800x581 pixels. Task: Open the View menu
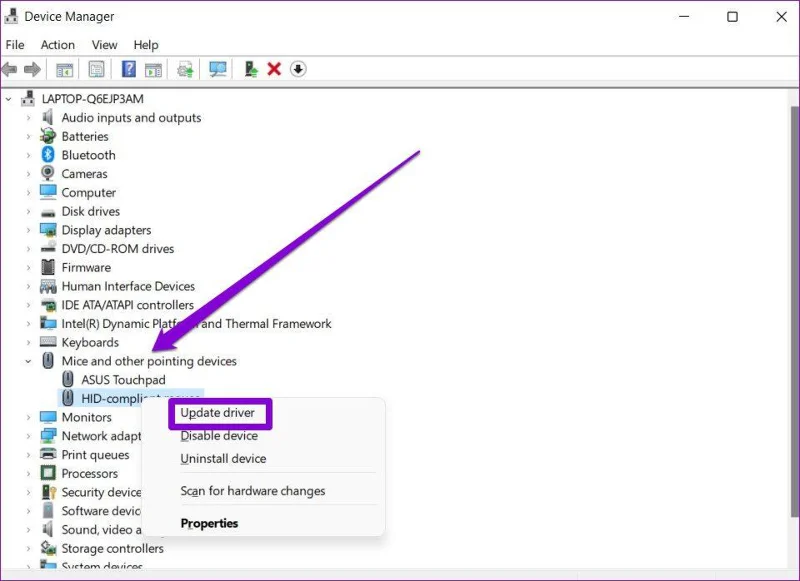click(105, 45)
